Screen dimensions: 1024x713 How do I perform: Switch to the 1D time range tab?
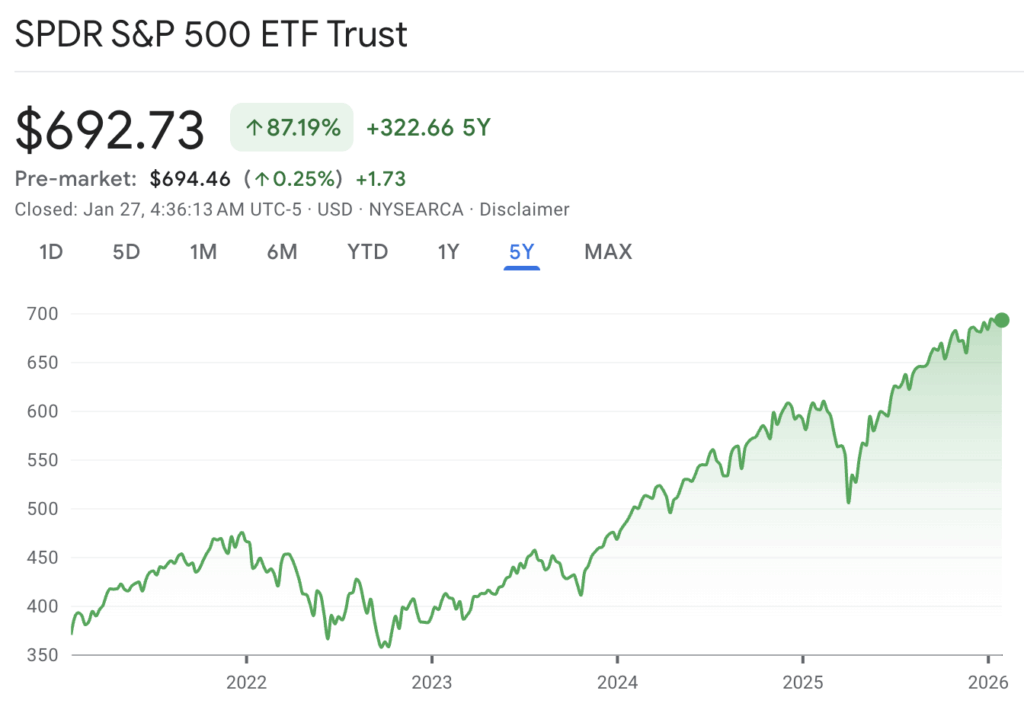pyautogui.click(x=51, y=251)
